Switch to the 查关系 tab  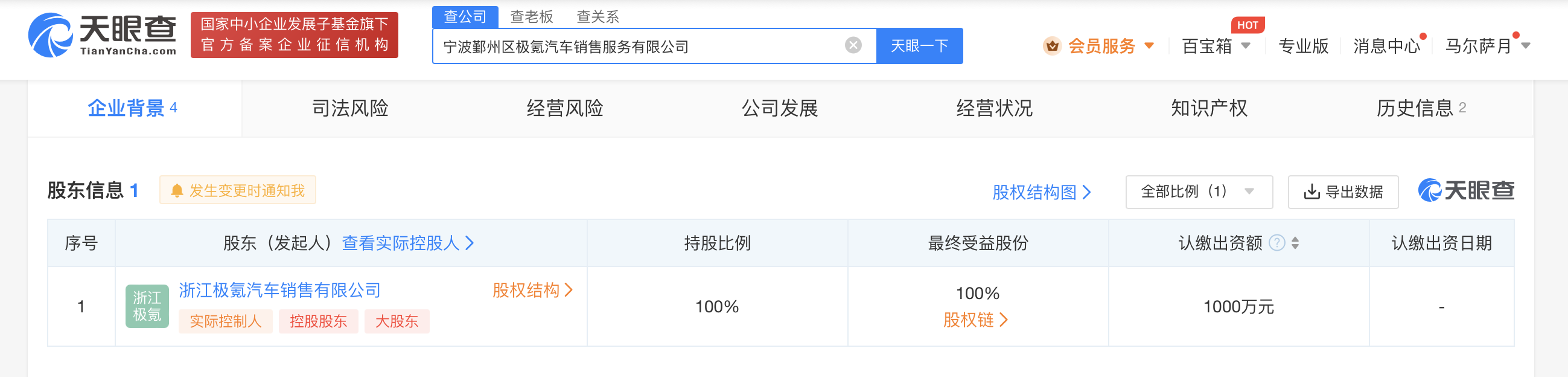[598, 17]
